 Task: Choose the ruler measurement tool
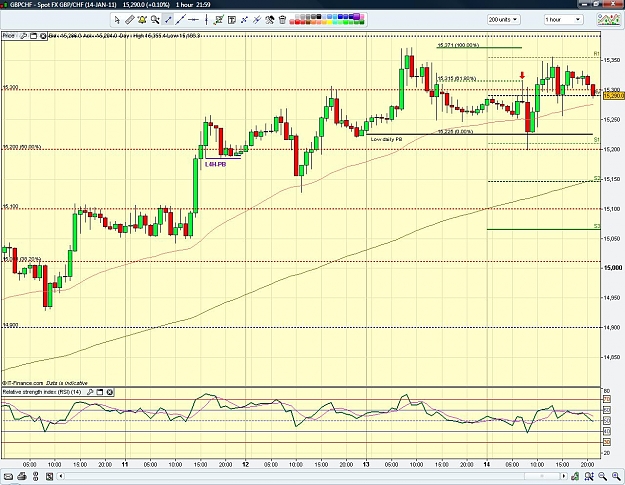(130, 20)
